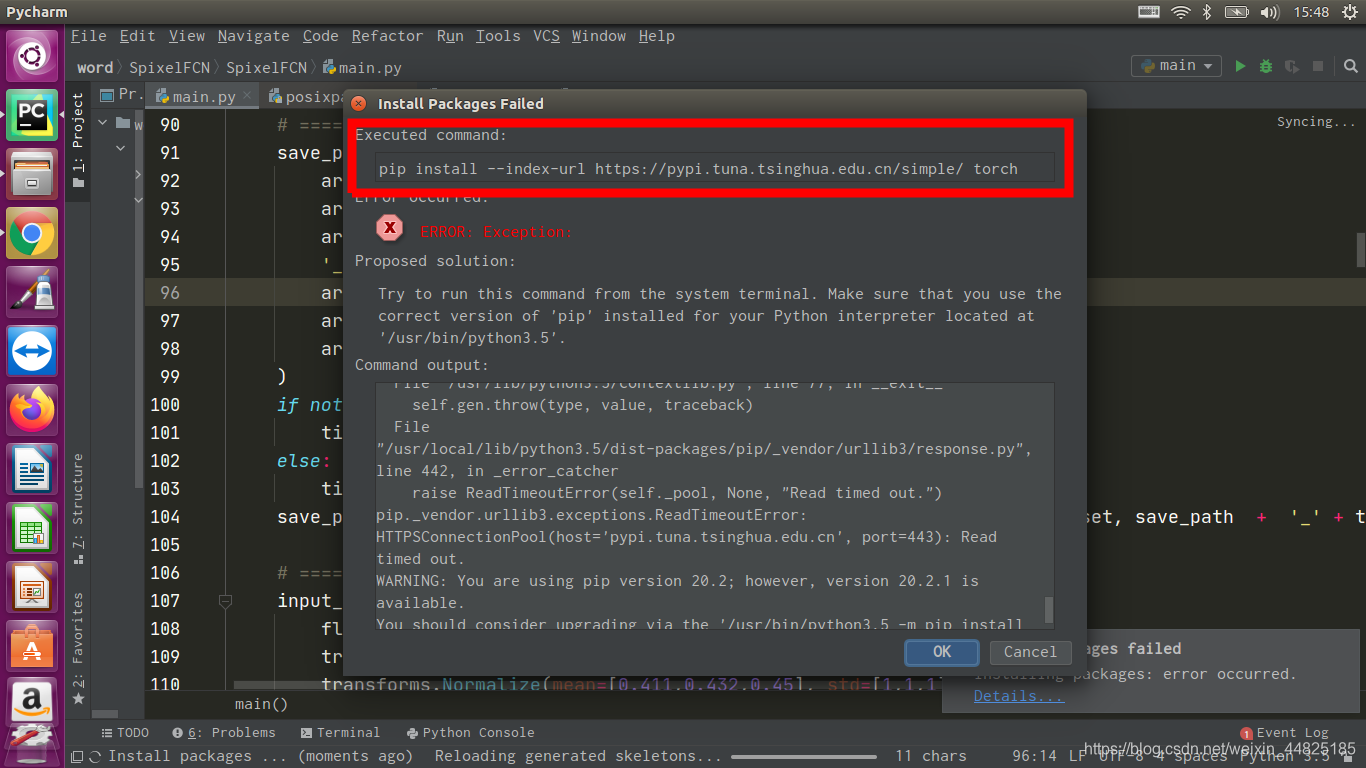Open the PyCharm icon in Ubuntu dock

coord(32,115)
